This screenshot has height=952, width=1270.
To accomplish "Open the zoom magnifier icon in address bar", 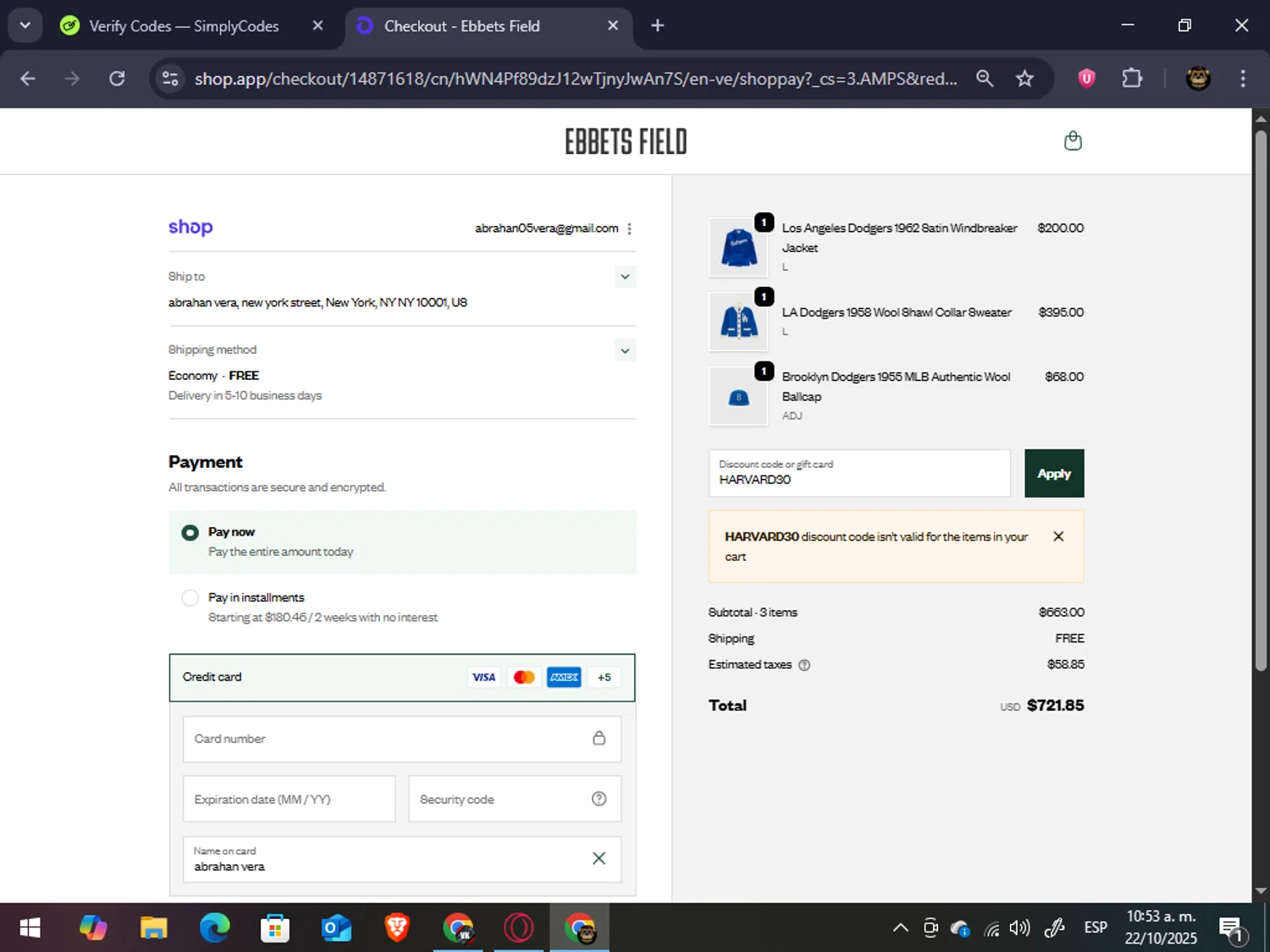I will click(985, 79).
